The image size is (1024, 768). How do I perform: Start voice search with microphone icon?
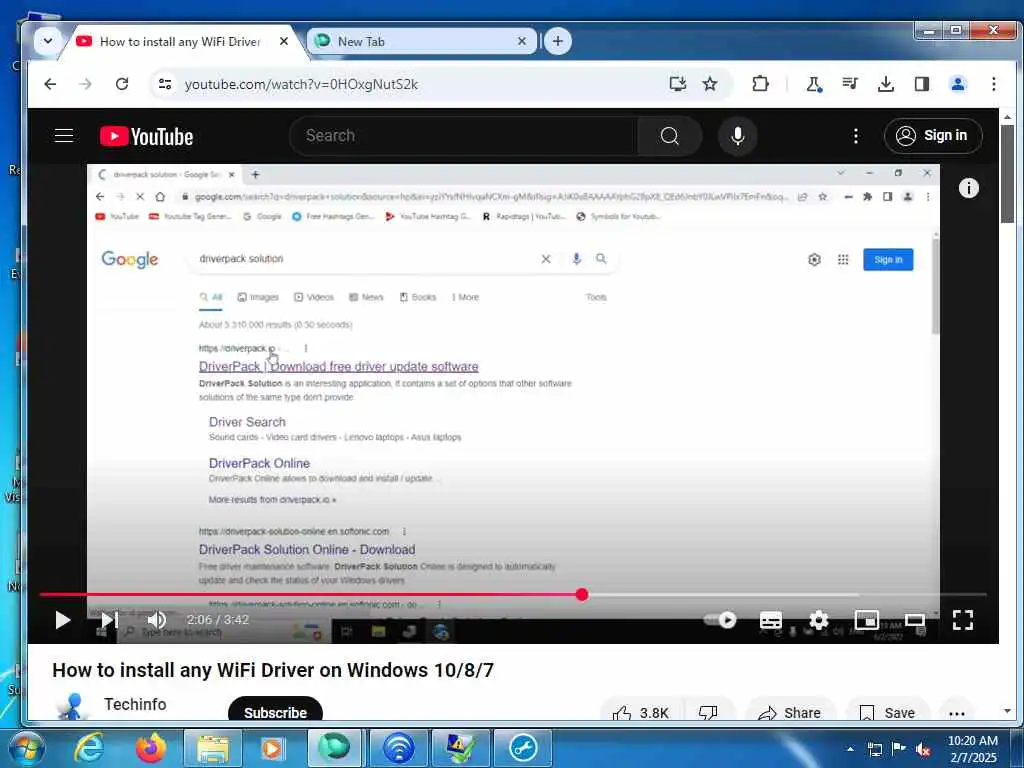(737, 136)
